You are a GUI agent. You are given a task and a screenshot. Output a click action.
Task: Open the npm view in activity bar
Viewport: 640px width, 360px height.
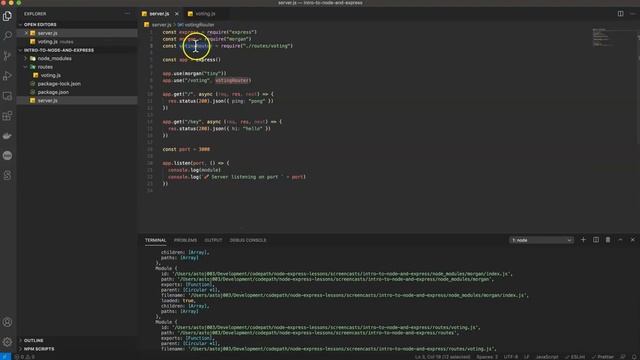coord(7,156)
